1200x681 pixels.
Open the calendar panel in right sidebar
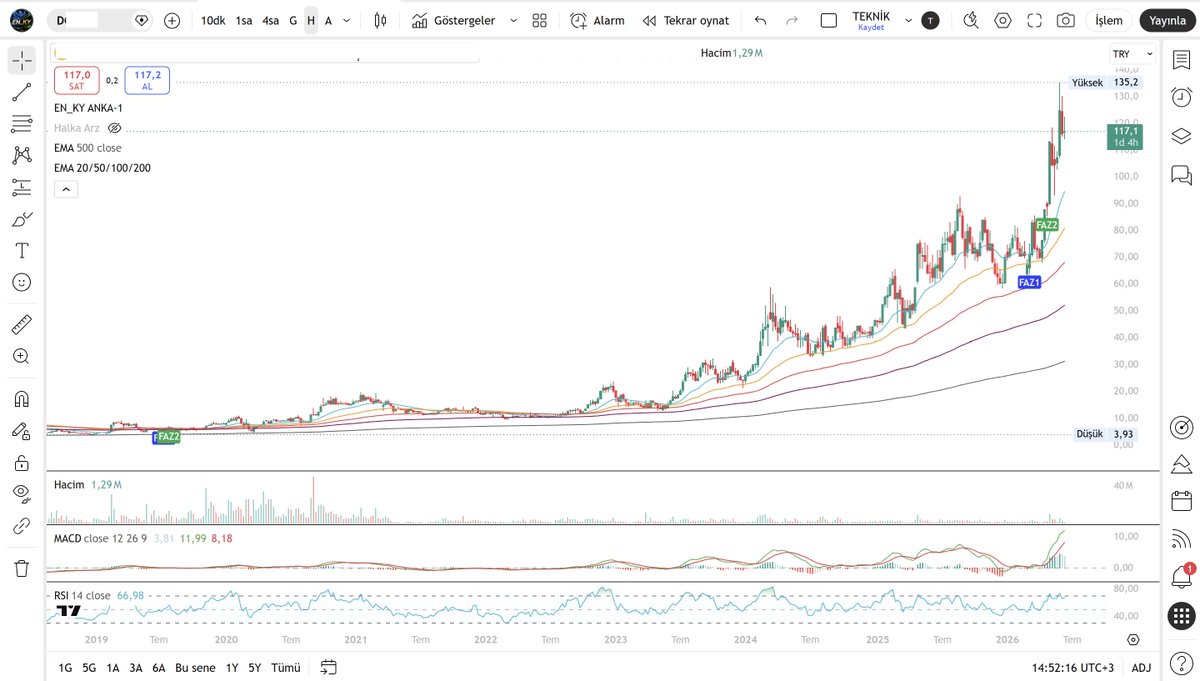[x=1181, y=500]
